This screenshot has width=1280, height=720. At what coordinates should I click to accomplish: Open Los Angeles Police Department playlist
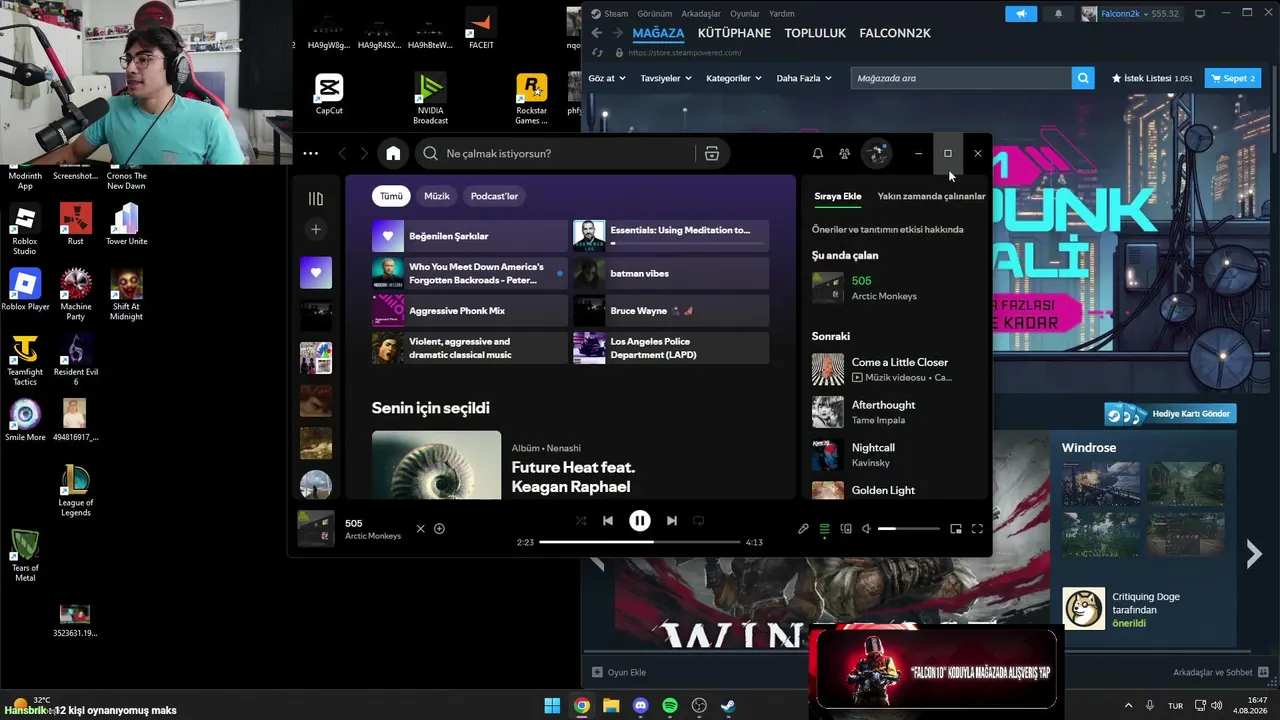[x=671, y=348]
